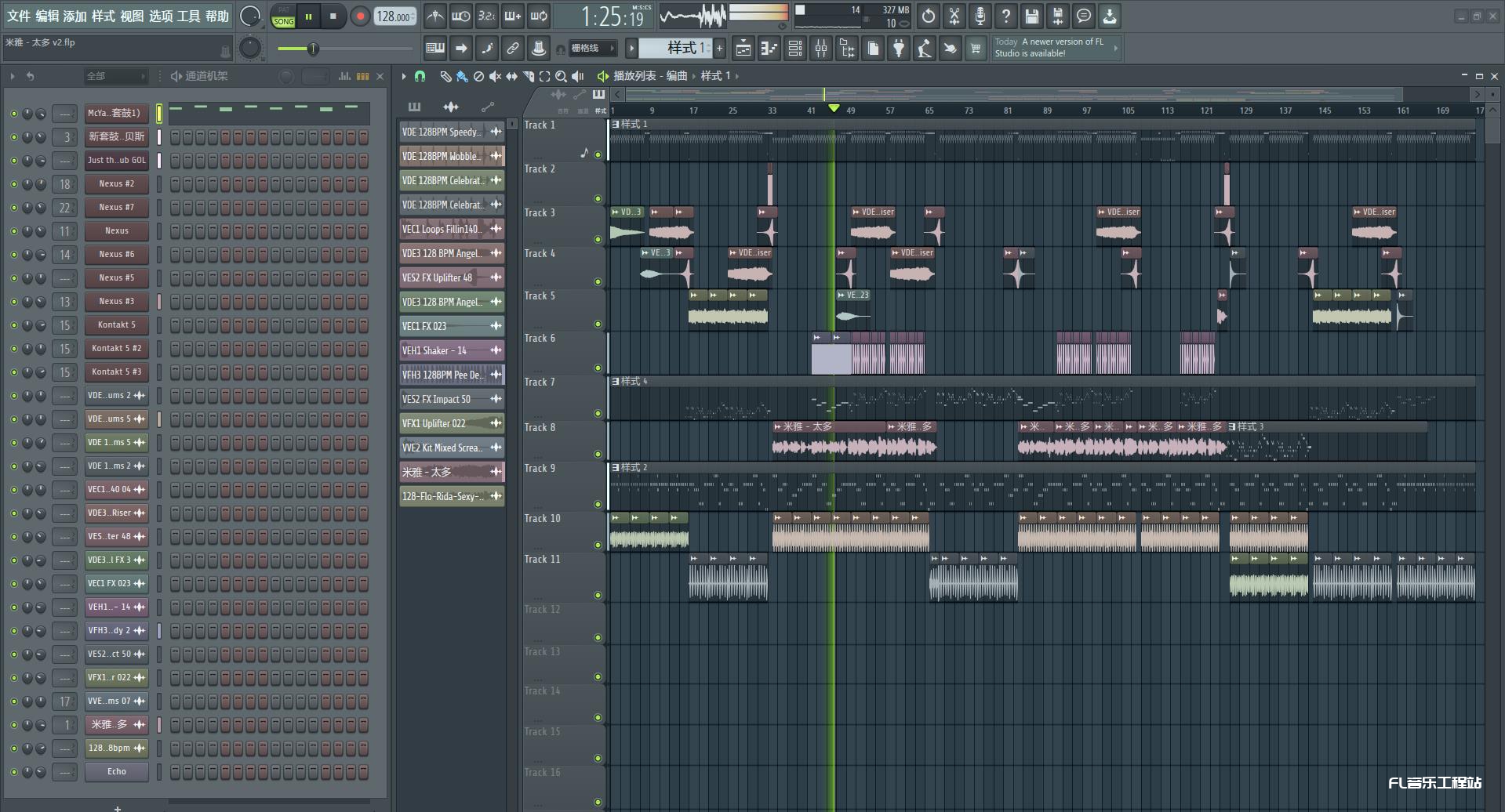Expand the breadcrumb arrow after 样式 1
The image size is (1505, 812).
[737, 76]
